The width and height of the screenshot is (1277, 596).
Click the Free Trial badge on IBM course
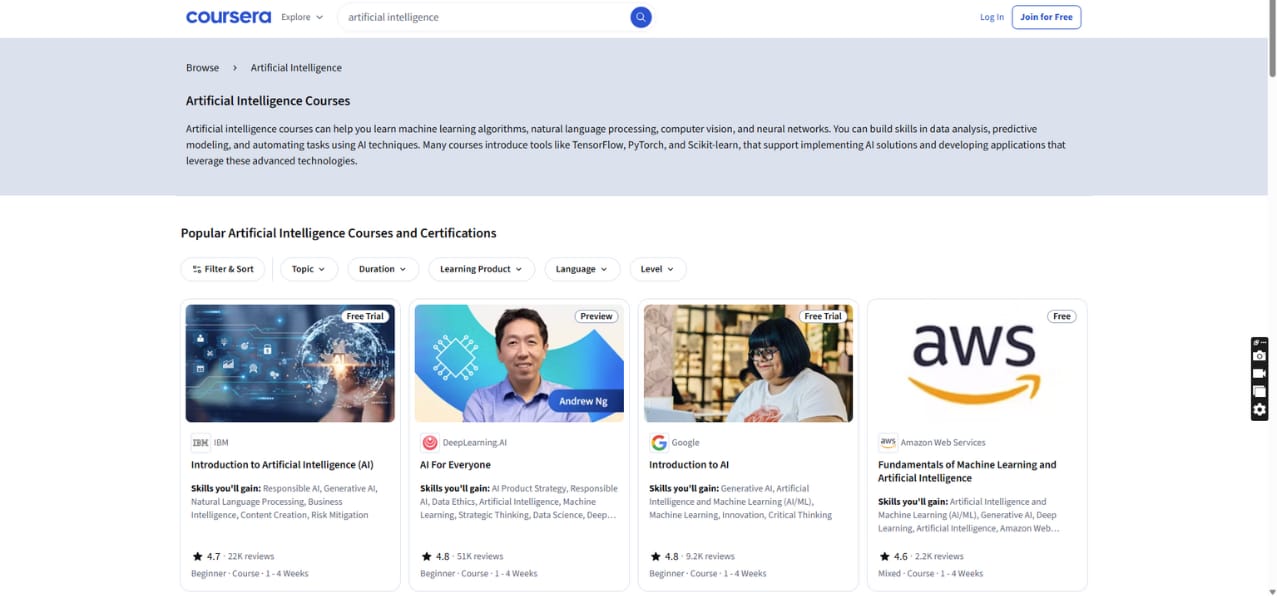coord(365,316)
